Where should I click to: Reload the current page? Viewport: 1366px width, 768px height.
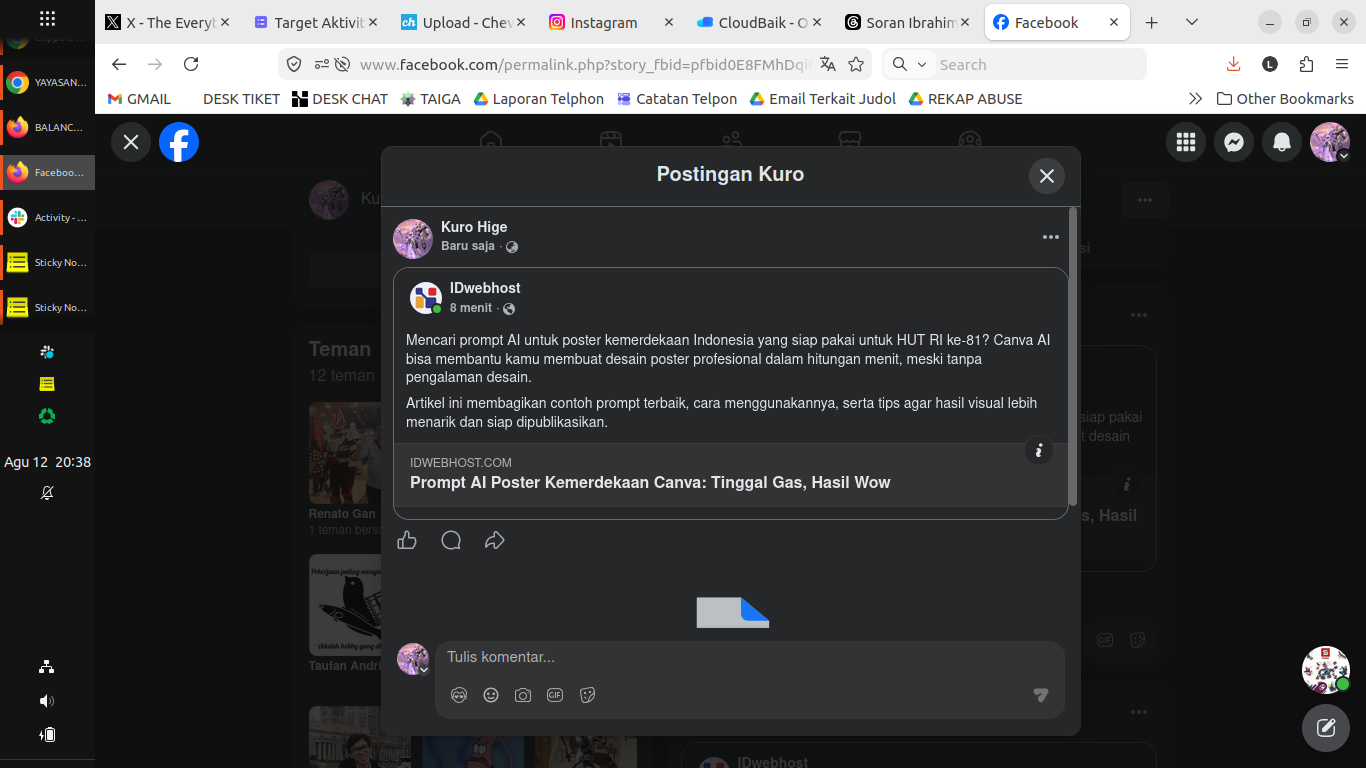pos(191,64)
